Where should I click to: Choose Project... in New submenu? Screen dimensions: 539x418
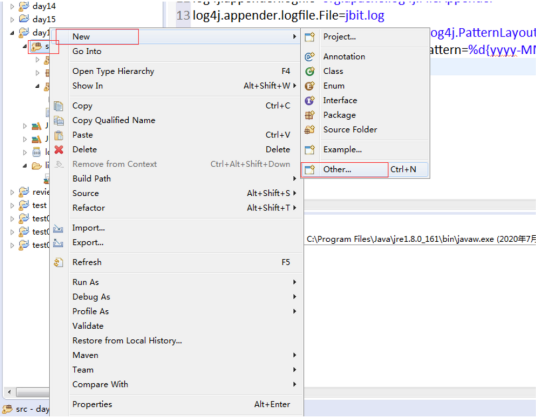365,37
